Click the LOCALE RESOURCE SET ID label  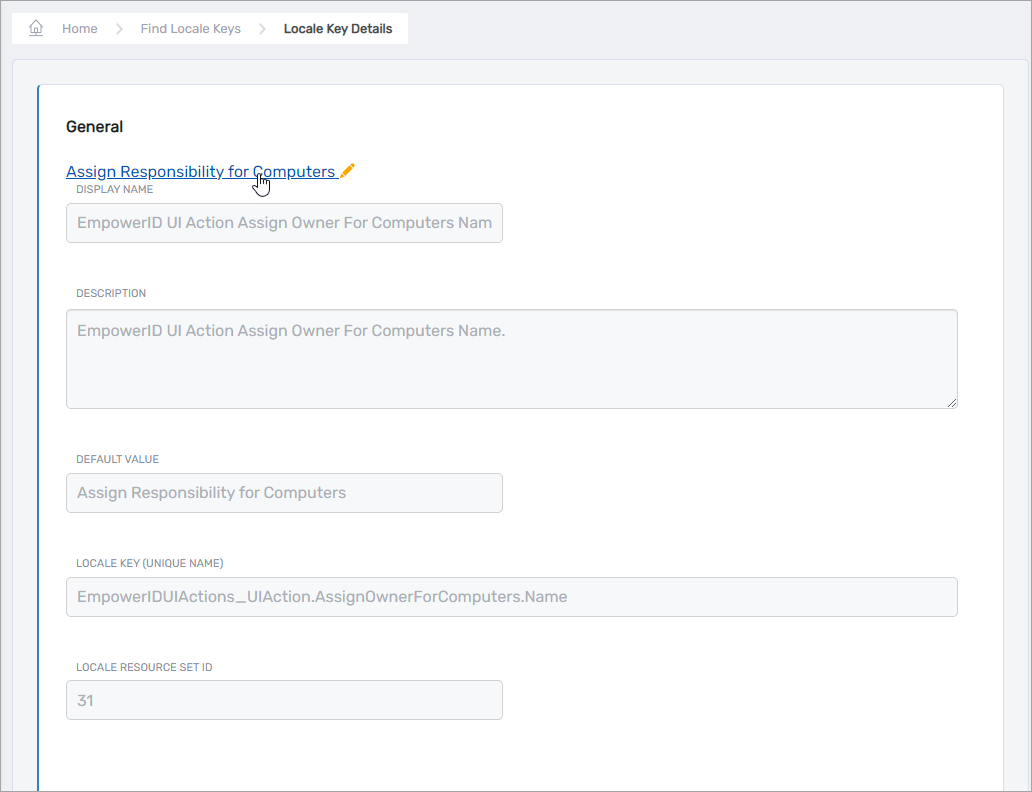pyautogui.click(x=143, y=667)
